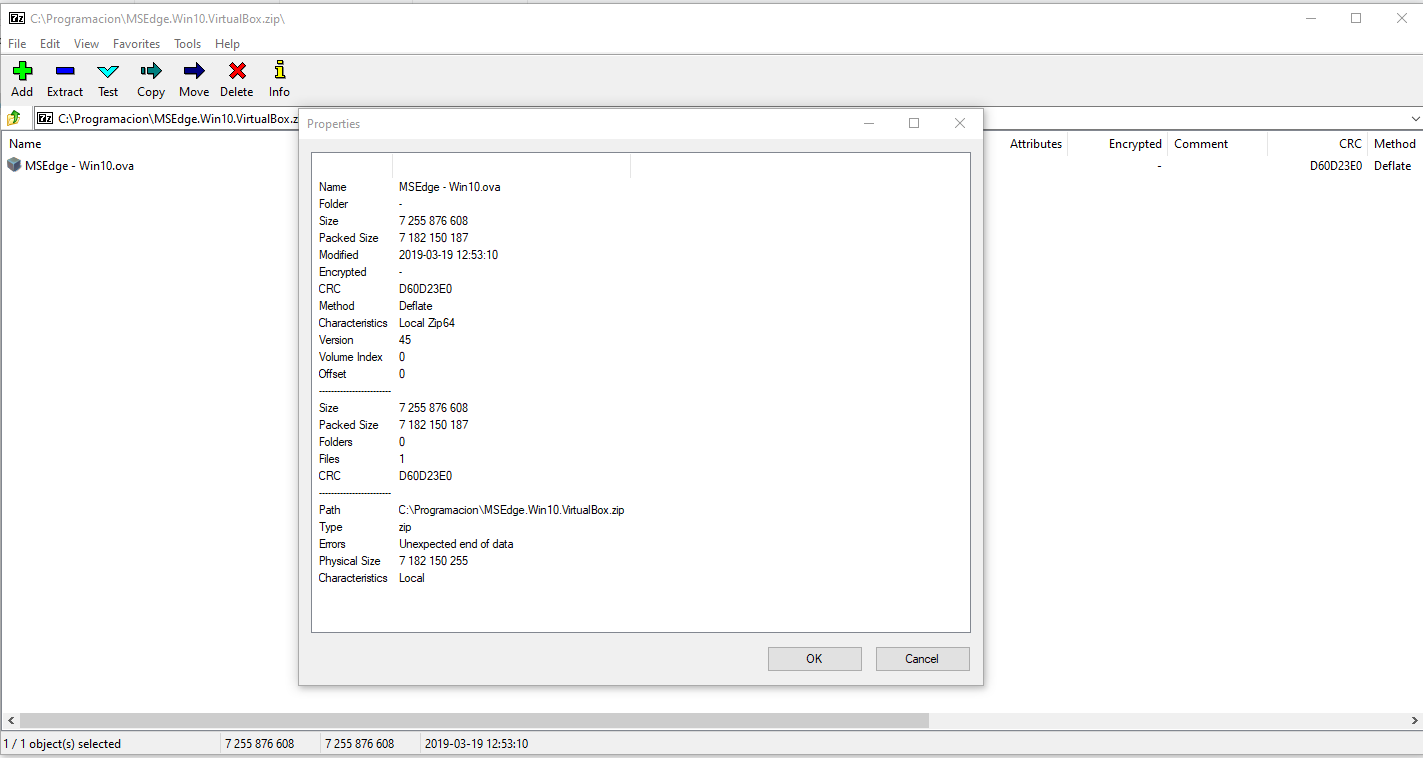Sort by the Encrypted column header
The width and height of the screenshot is (1423, 758).
coord(1135,144)
